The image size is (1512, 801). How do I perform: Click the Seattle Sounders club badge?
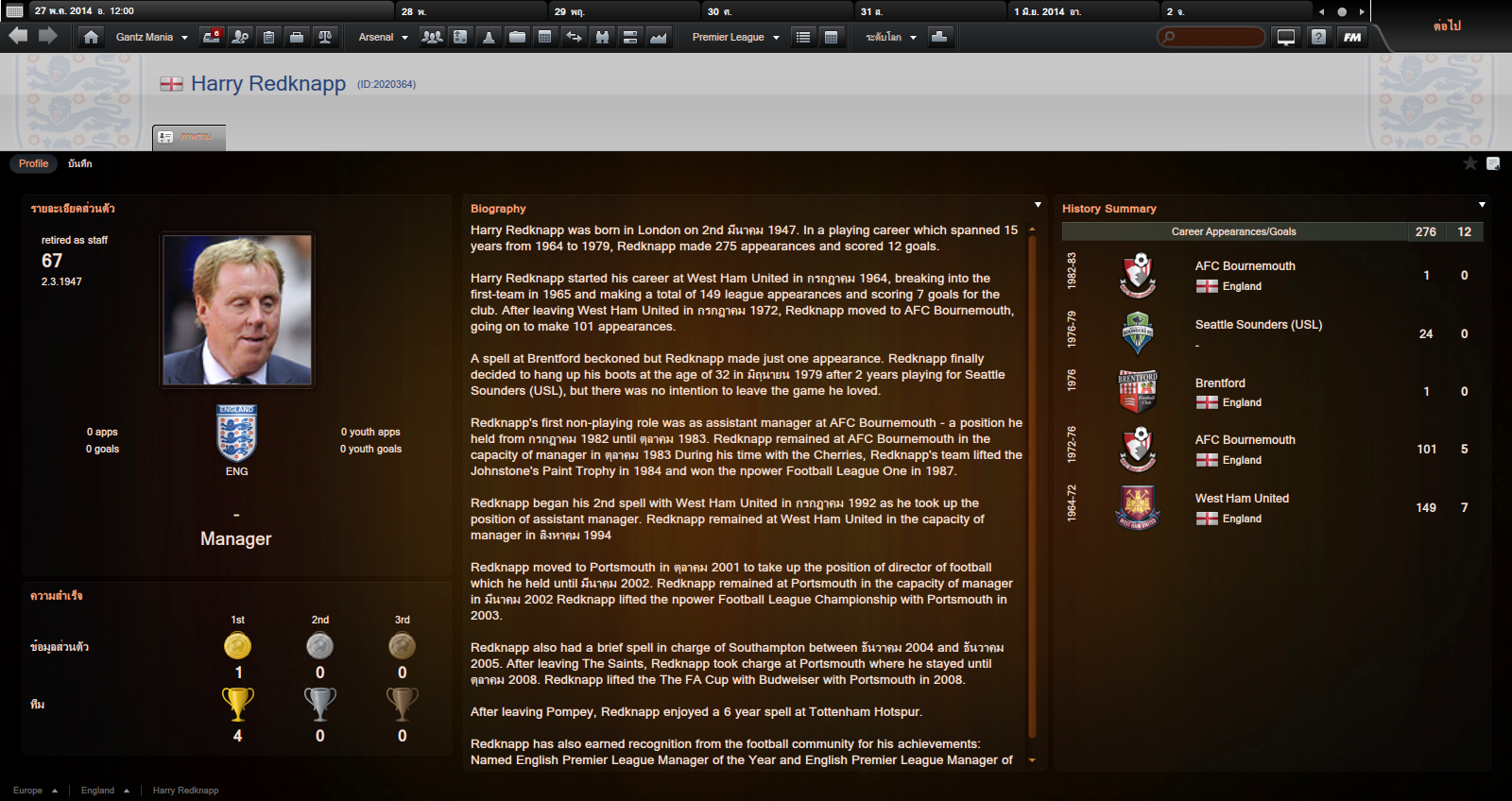(x=1138, y=333)
